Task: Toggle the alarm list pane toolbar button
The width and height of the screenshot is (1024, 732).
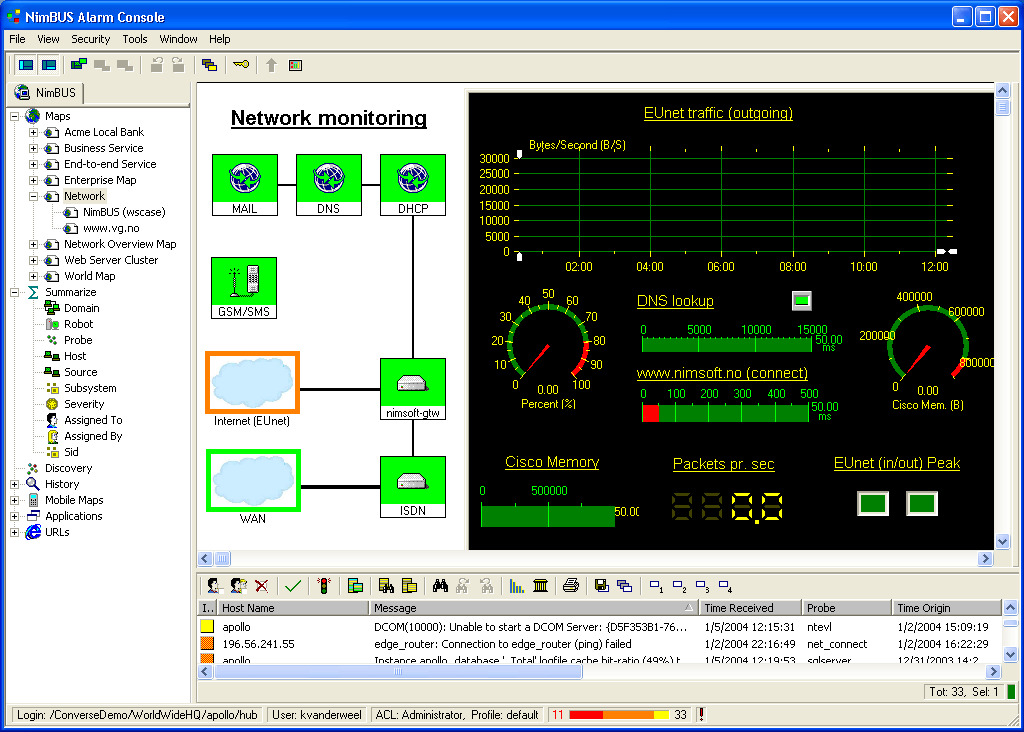Action: [49, 65]
